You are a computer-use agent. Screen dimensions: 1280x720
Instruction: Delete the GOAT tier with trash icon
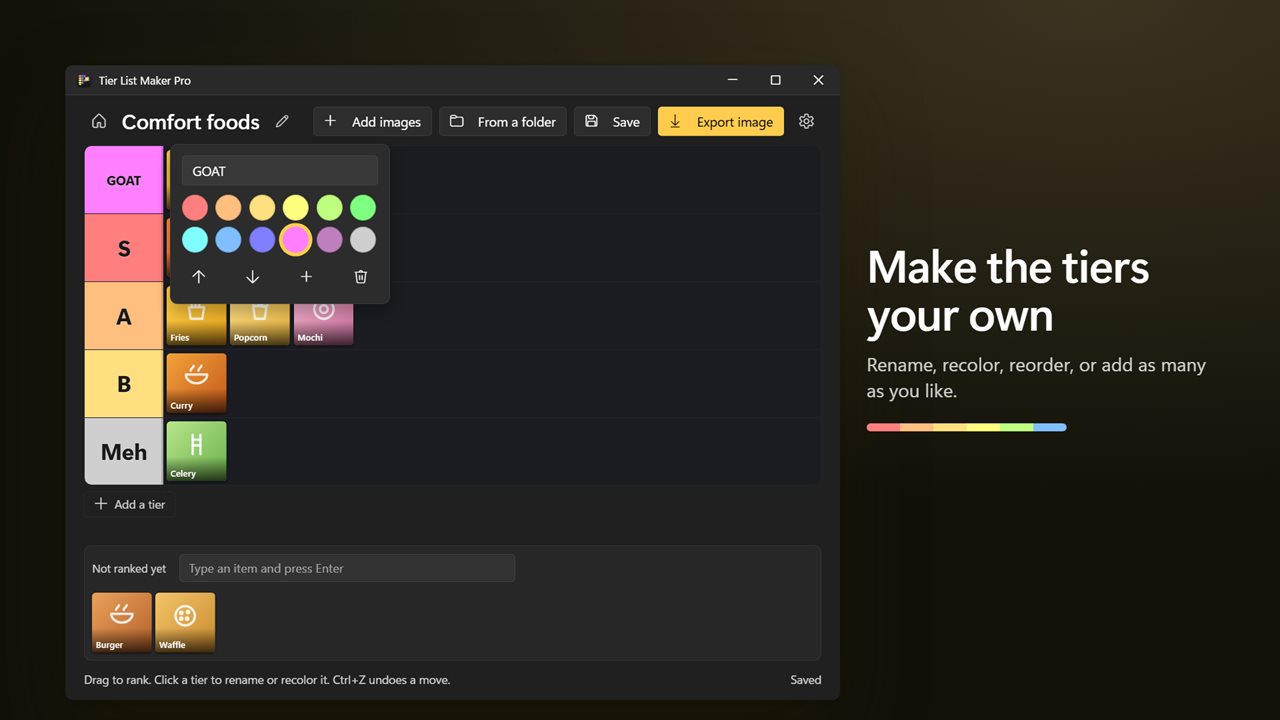(361, 277)
